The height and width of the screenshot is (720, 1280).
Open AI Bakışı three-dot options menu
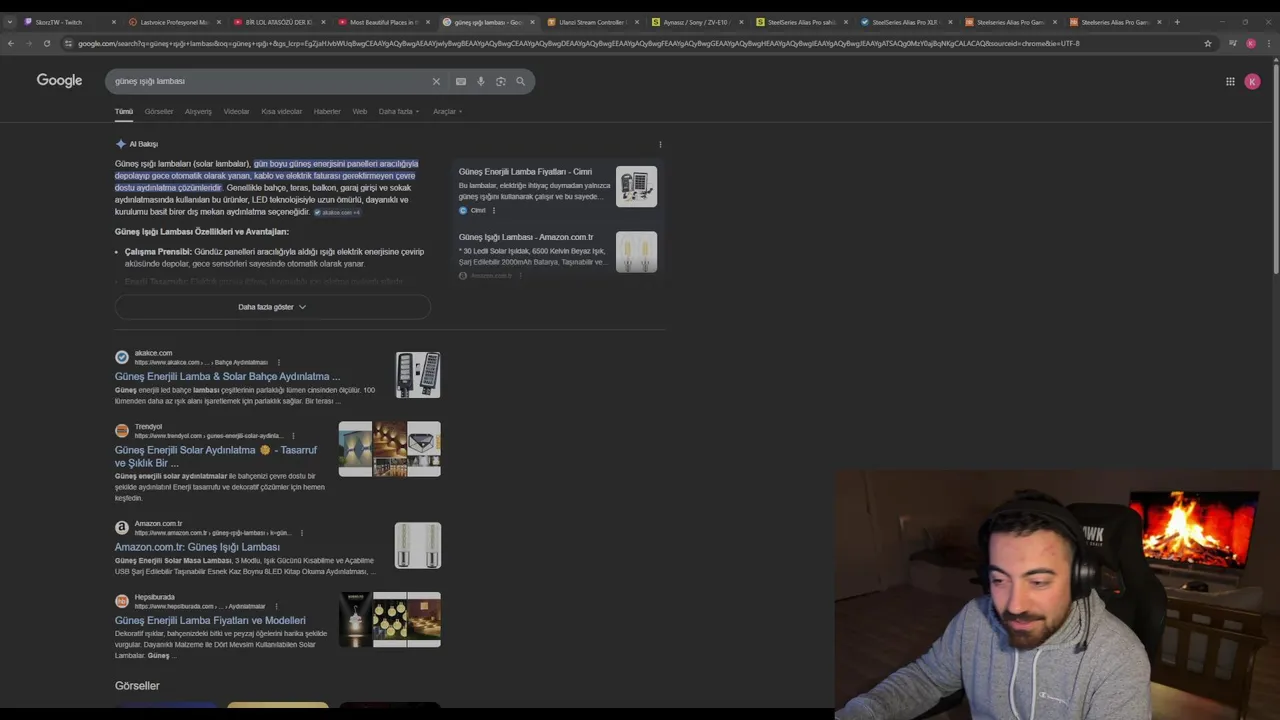(660, 144)
